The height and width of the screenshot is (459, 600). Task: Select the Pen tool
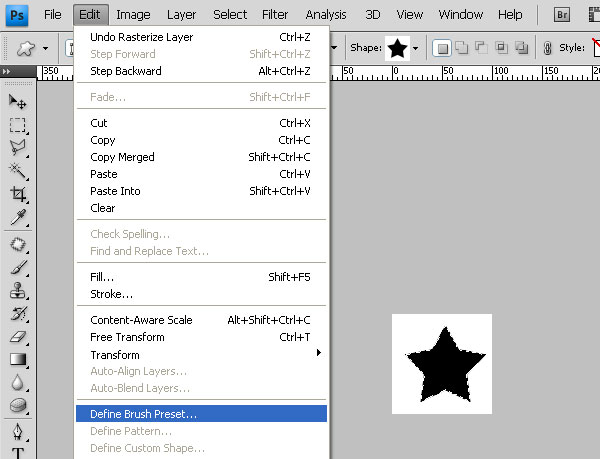point(18,432)
